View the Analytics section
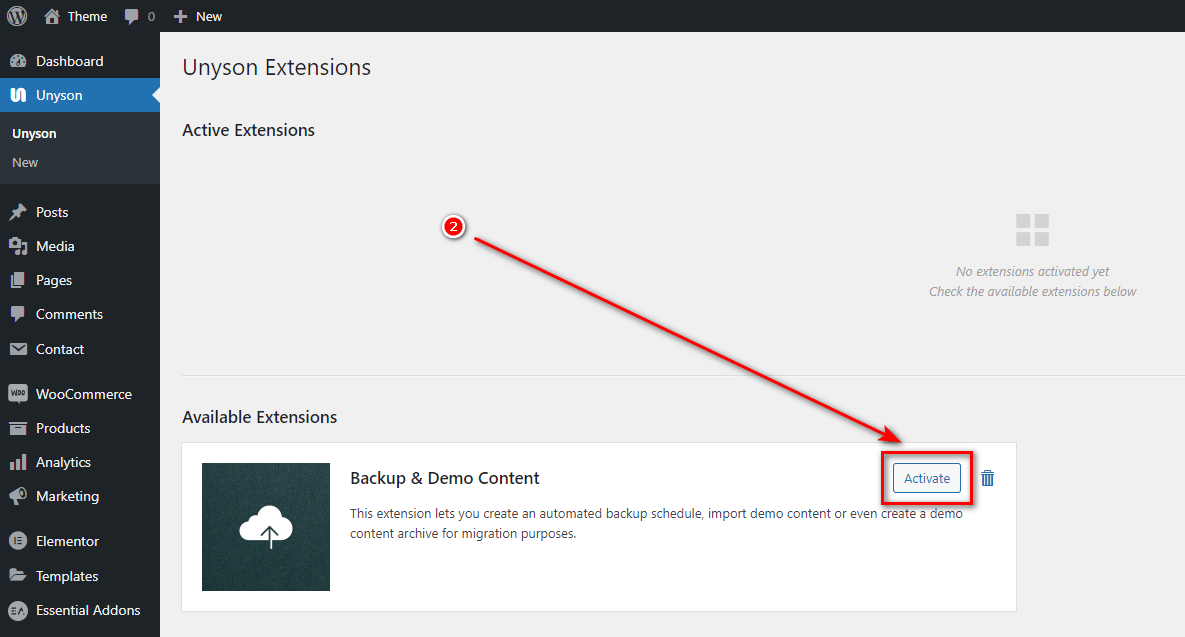The width and height of the screenshot is (1185, 637). (x=63, y=462)
